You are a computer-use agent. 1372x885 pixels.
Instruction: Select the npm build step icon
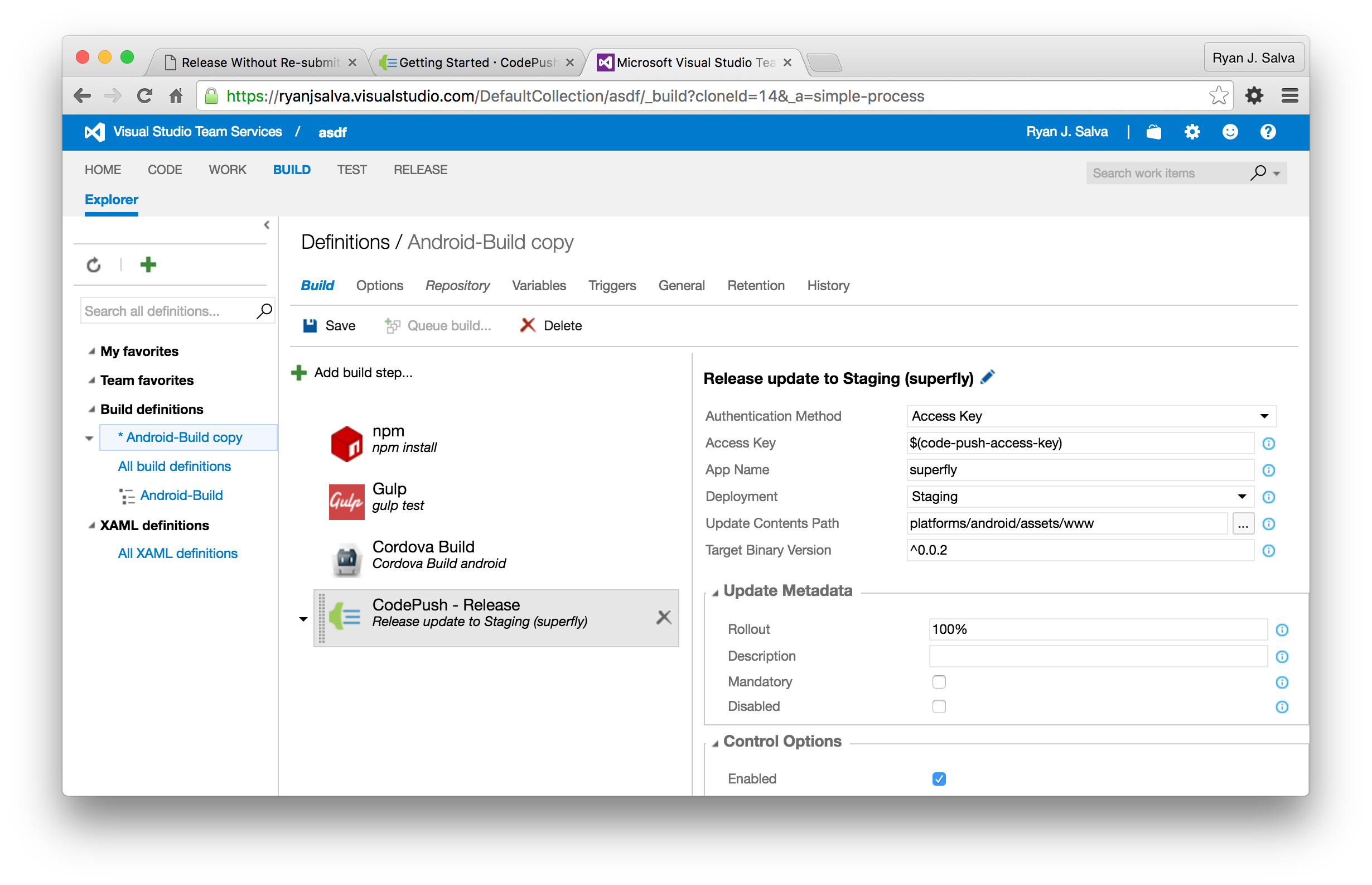(347, 443)
